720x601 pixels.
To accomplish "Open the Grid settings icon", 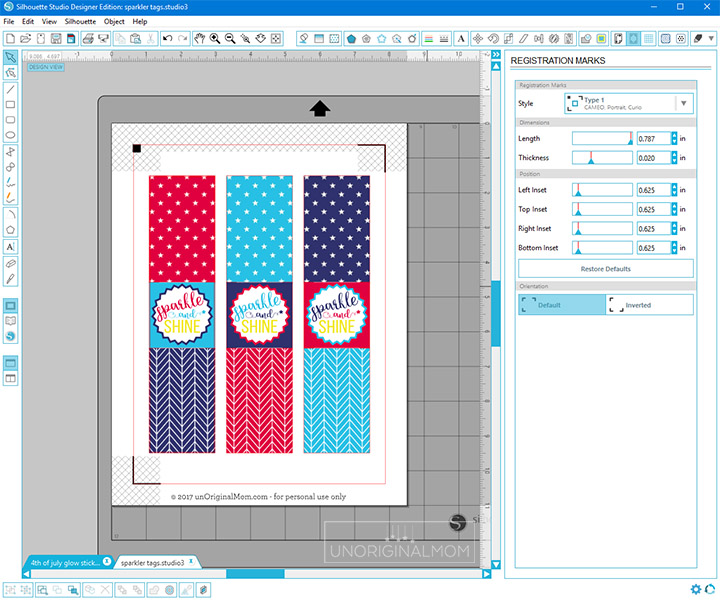I will point(648,39).
